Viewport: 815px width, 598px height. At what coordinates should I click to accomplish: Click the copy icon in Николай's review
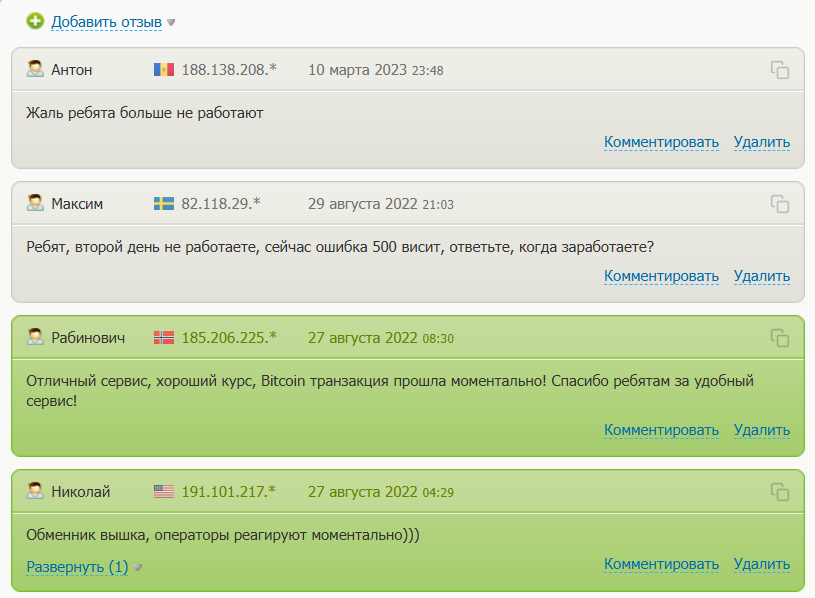(780, 491)
